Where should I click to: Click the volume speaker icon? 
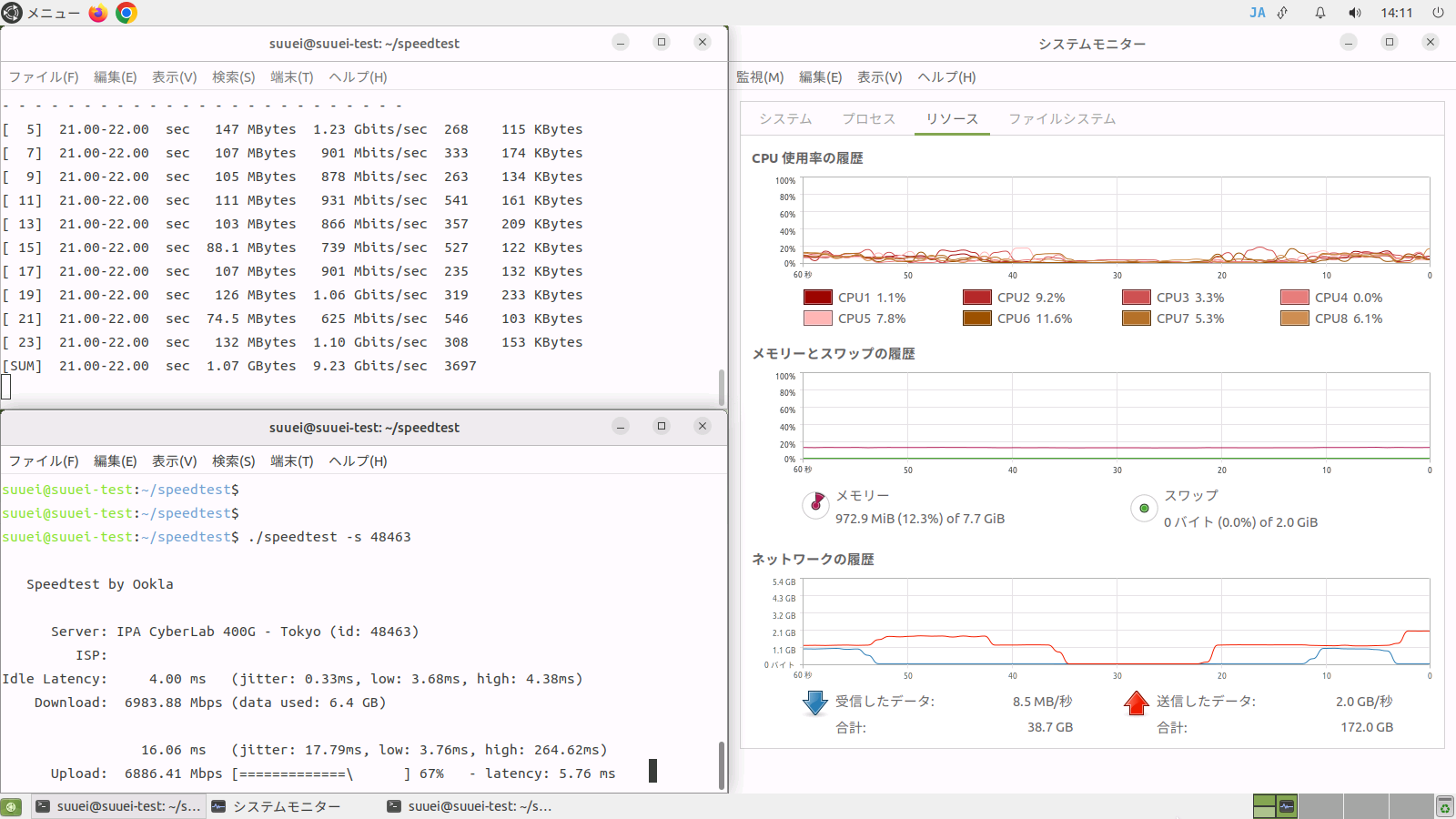tap(1355, 13)
